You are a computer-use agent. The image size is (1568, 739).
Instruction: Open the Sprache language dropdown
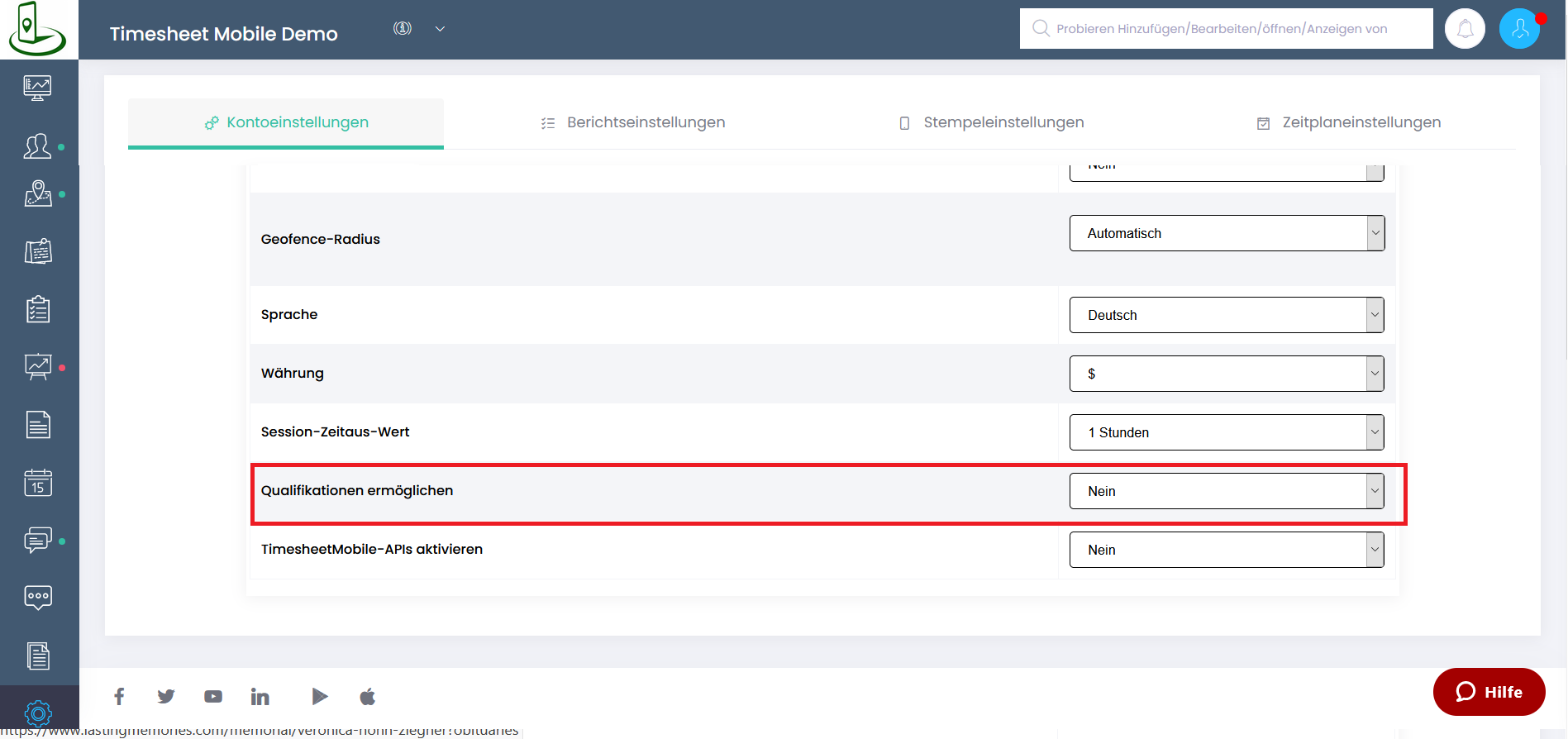[x=1226, y=315]
